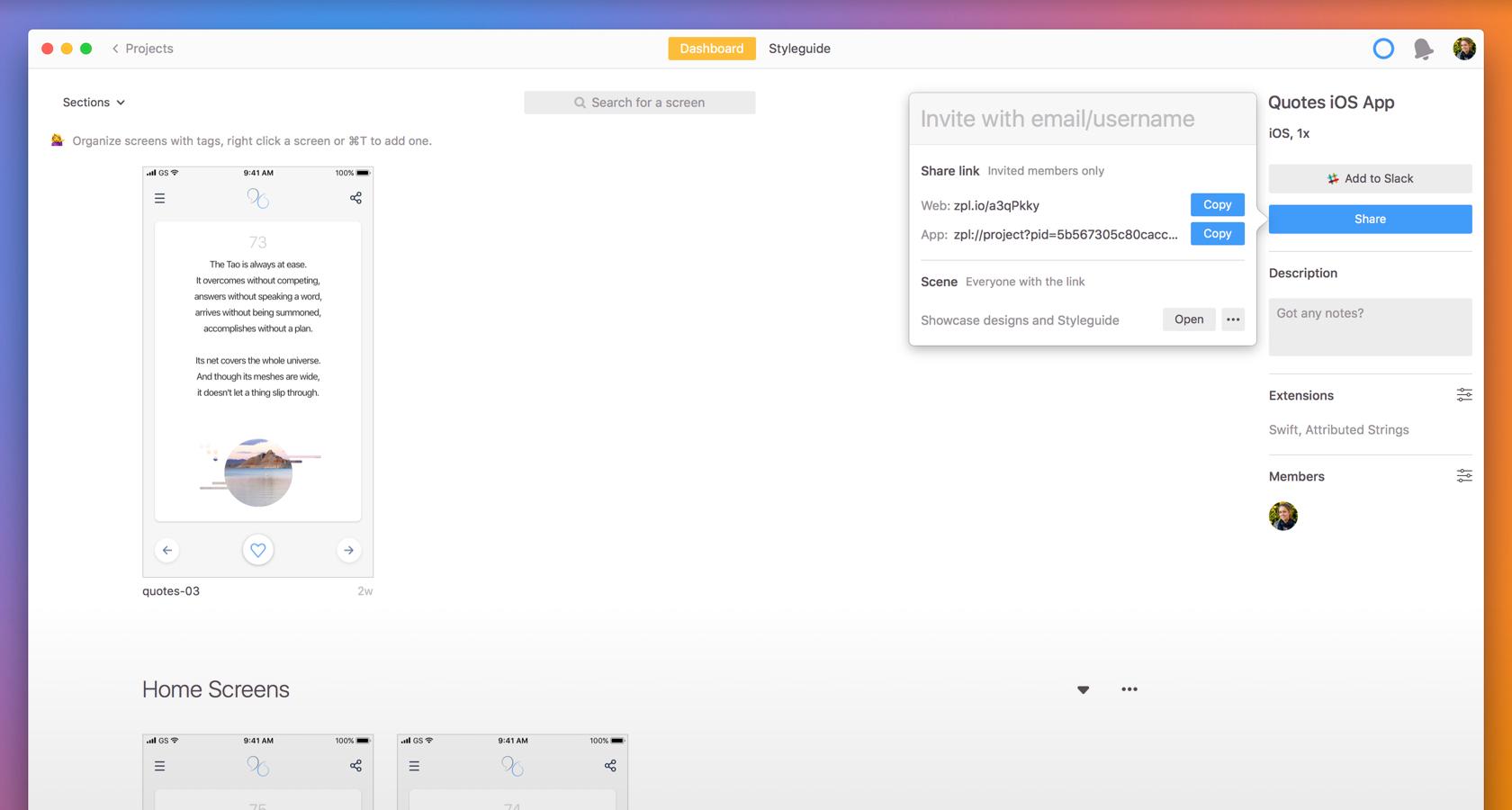Click the next arrow in the quotes-03 preview
1512x810 pixels.
tap(349, 550)
